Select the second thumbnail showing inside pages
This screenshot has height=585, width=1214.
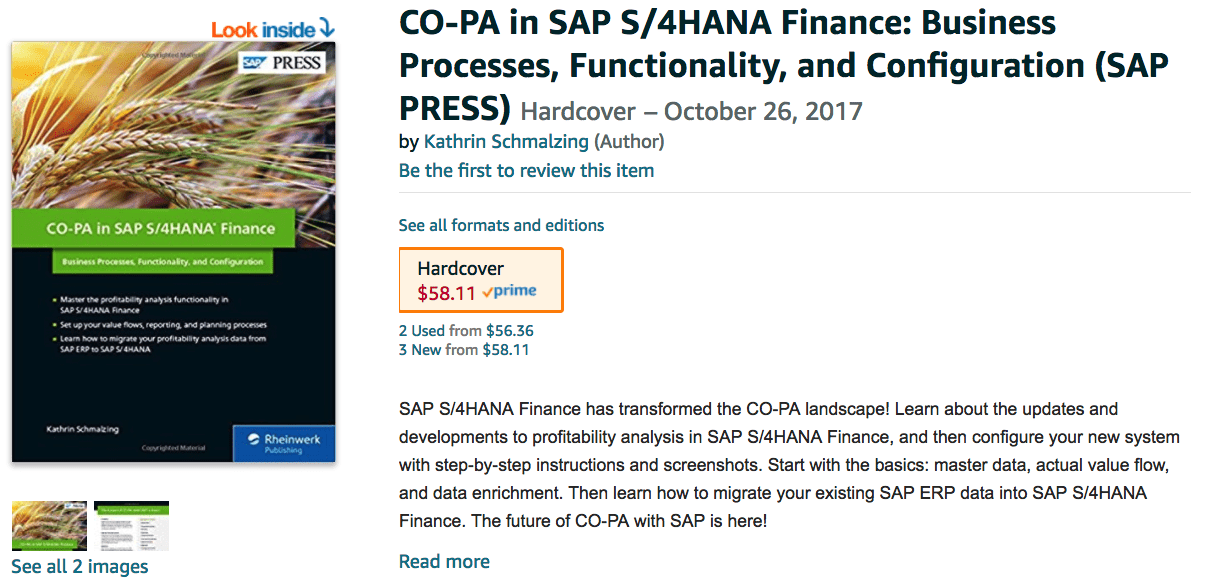click(131, 526)
